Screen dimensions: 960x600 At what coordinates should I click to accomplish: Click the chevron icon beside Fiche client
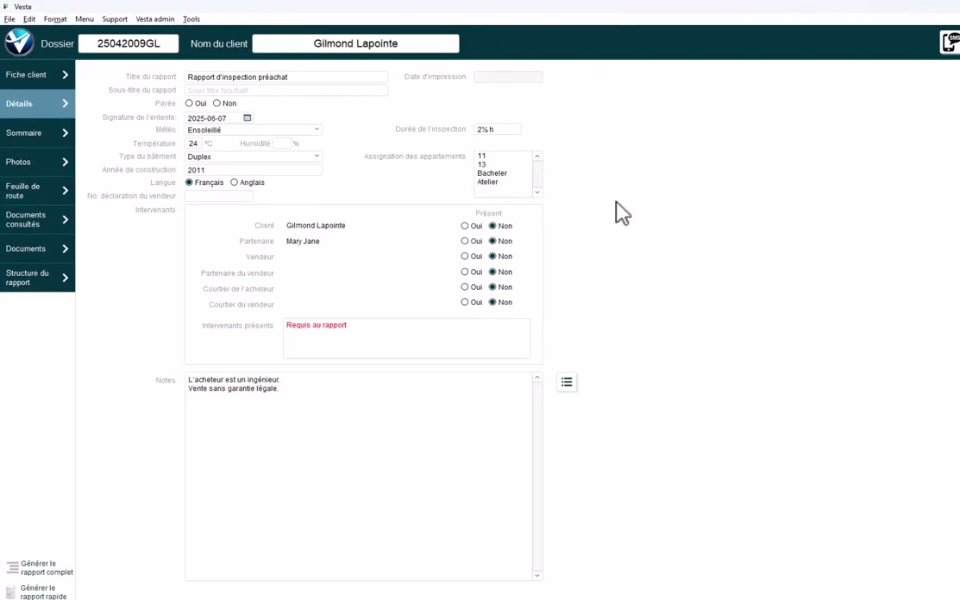pyautogui.click(x=65, y=75)
